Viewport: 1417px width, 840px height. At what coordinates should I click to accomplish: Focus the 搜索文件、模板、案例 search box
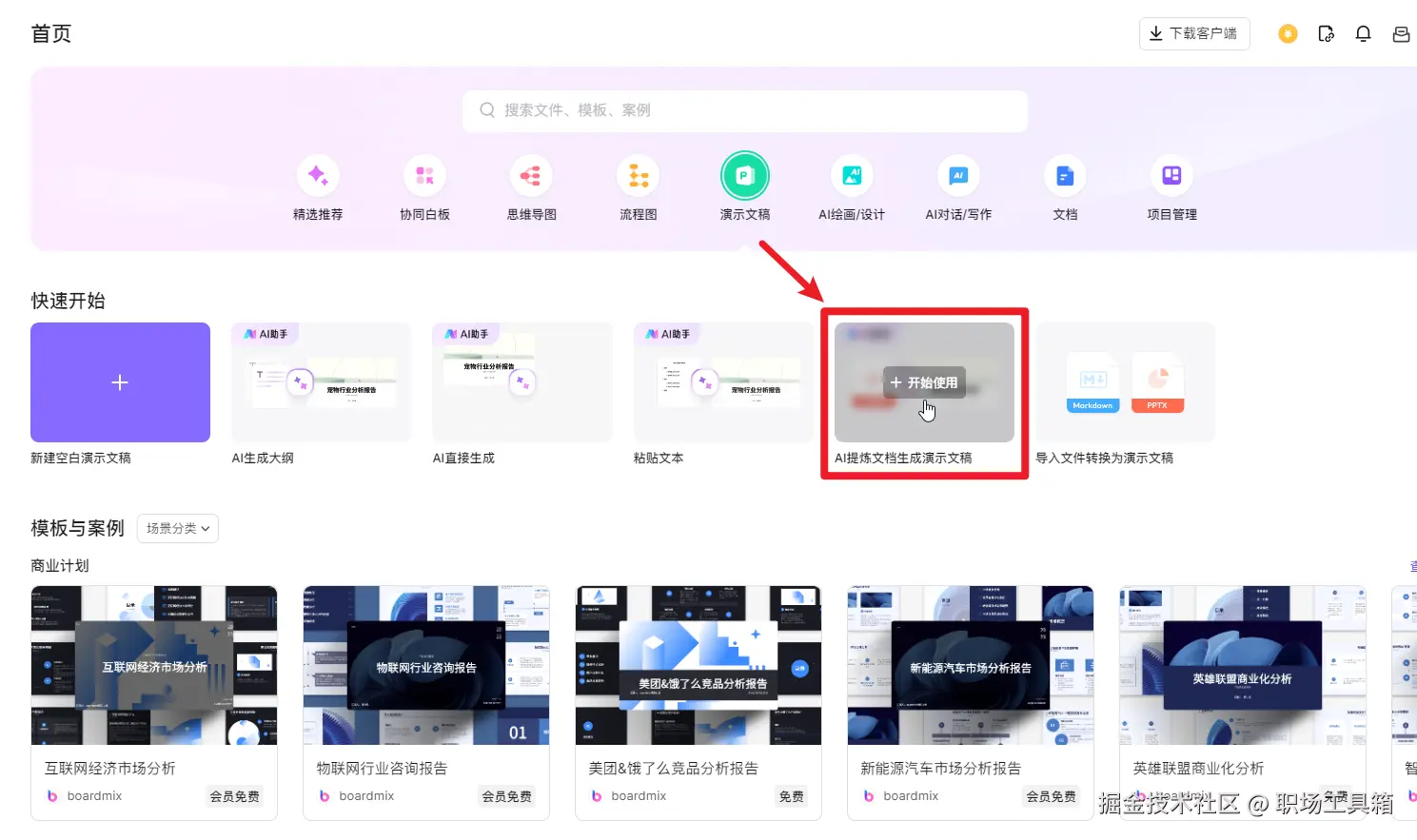coord(745,110)
